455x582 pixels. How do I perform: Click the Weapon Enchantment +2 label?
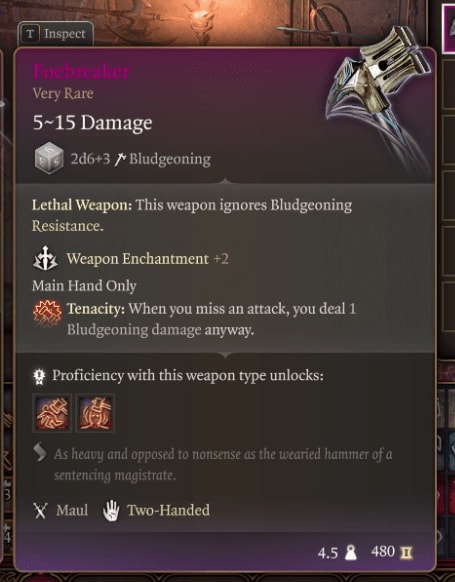148,259
